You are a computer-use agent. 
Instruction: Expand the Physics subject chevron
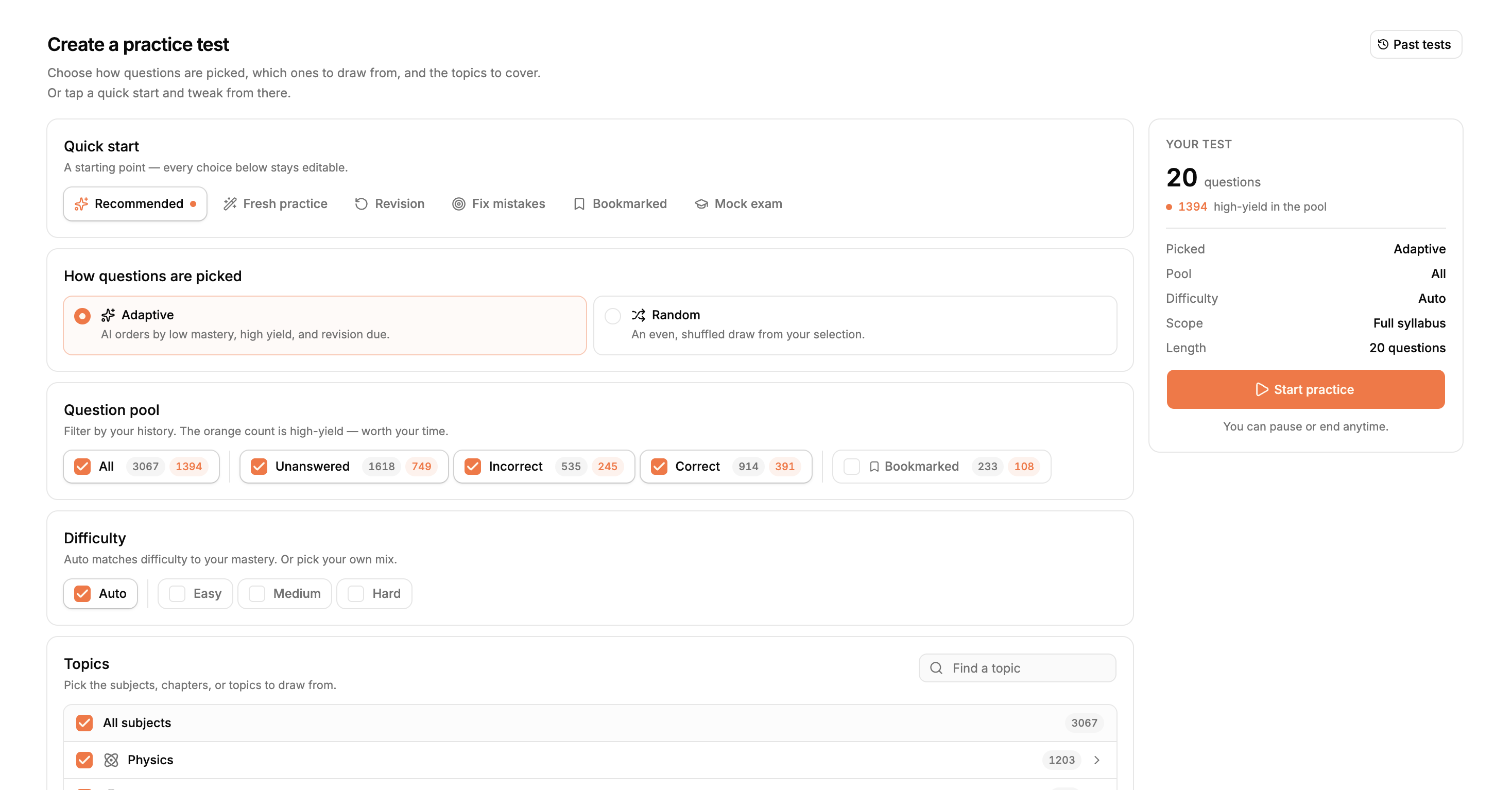pyautogui.click(x=1096, y=760)
